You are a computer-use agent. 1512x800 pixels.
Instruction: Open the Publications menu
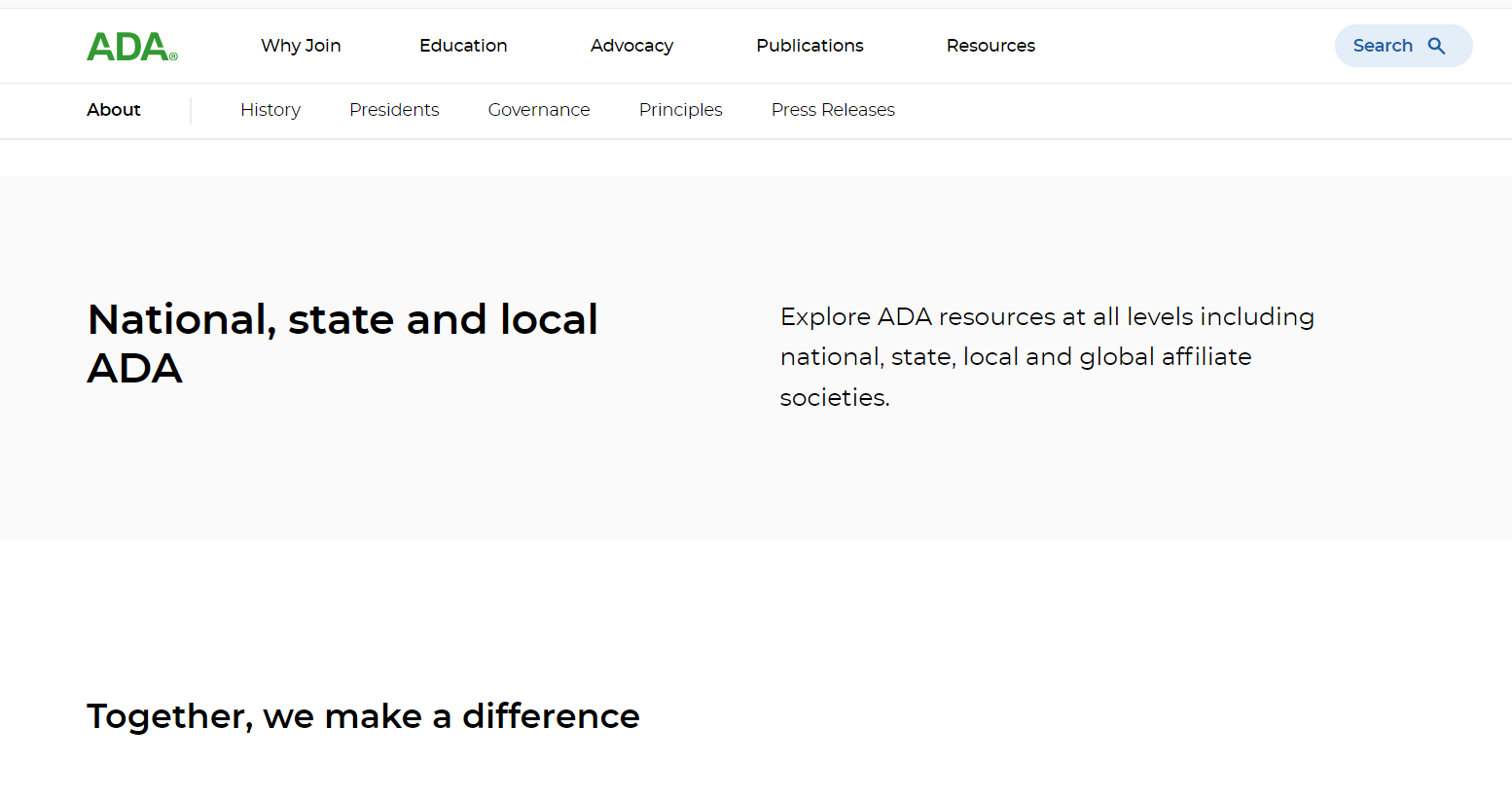pyautogui.click(x=810, y=46)
